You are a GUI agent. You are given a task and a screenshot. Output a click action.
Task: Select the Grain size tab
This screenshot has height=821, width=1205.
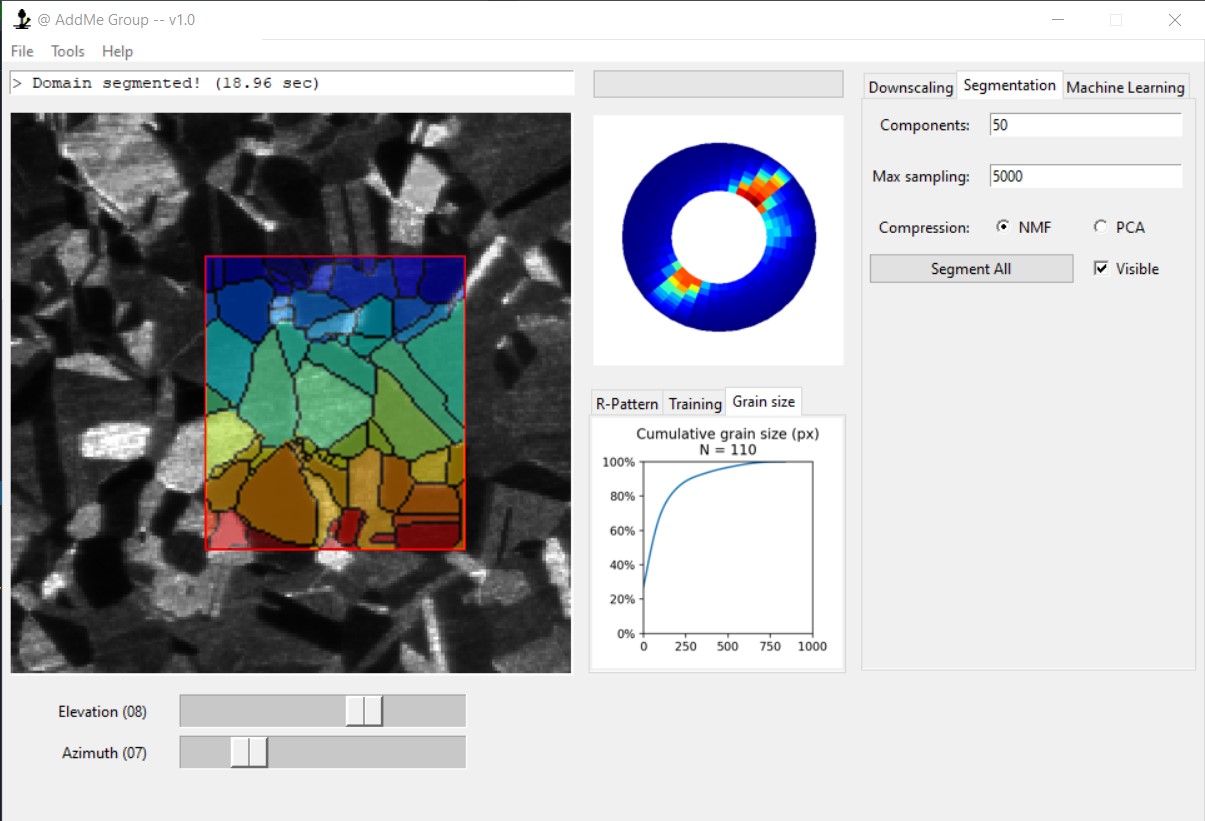[x=764, y=401]
